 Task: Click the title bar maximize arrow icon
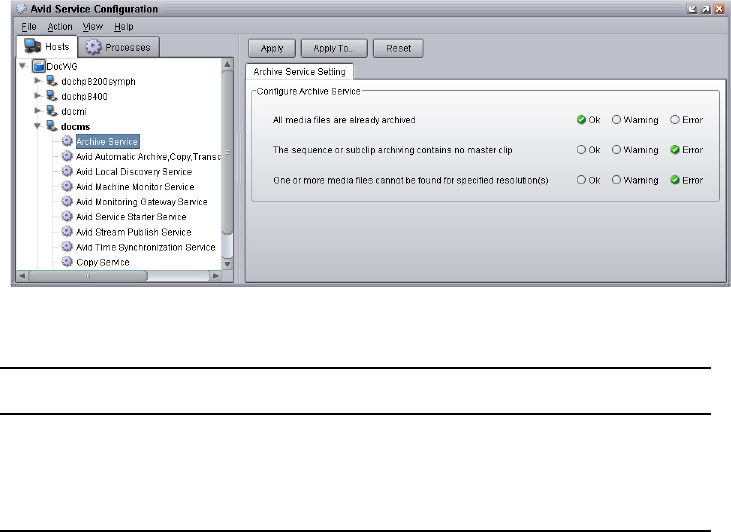706,9
